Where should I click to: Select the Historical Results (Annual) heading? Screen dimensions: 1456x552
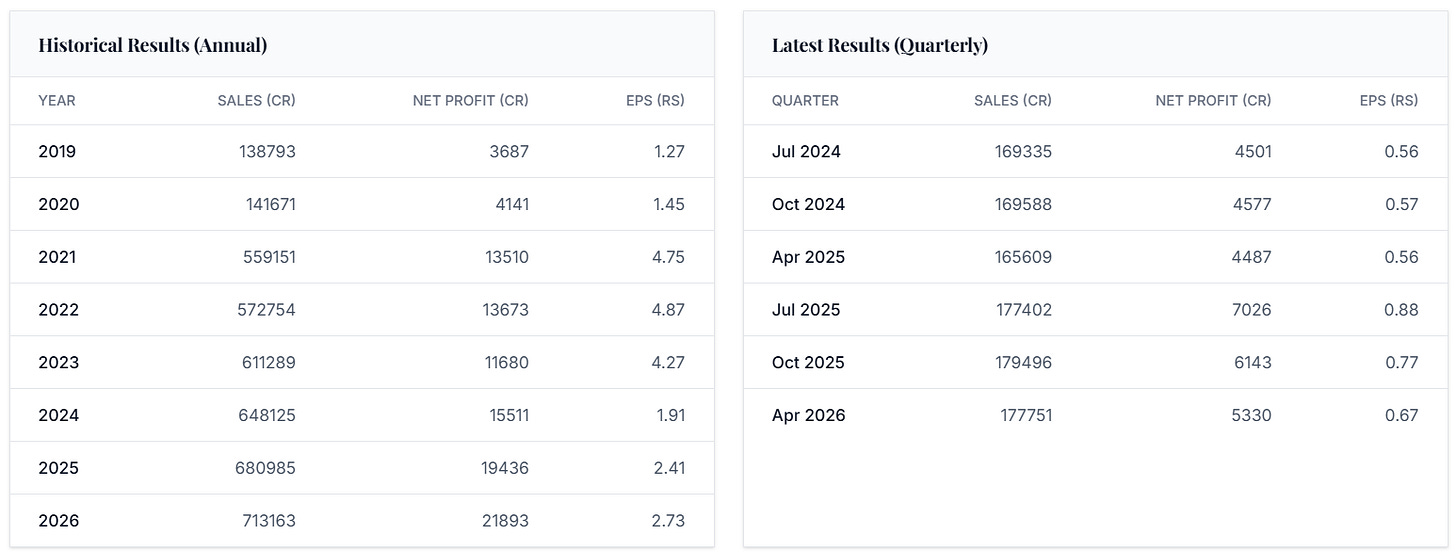pyautogui.click(x=152, y=45)
